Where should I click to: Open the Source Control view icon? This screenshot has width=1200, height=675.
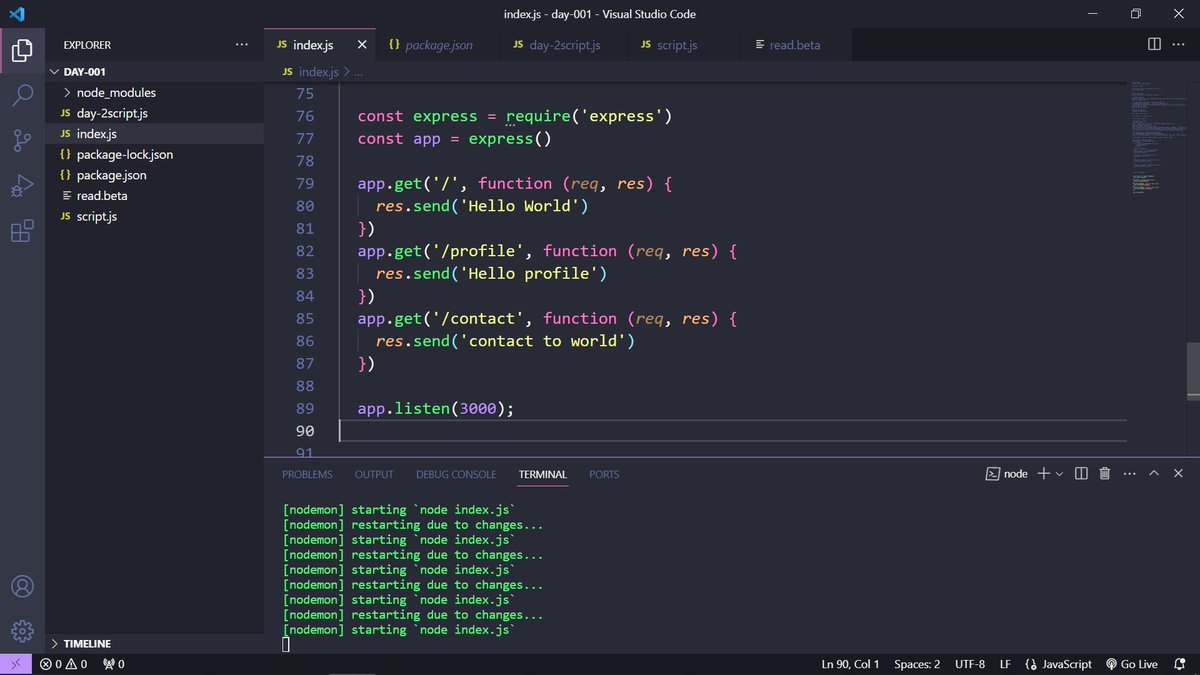pos(22,141)
